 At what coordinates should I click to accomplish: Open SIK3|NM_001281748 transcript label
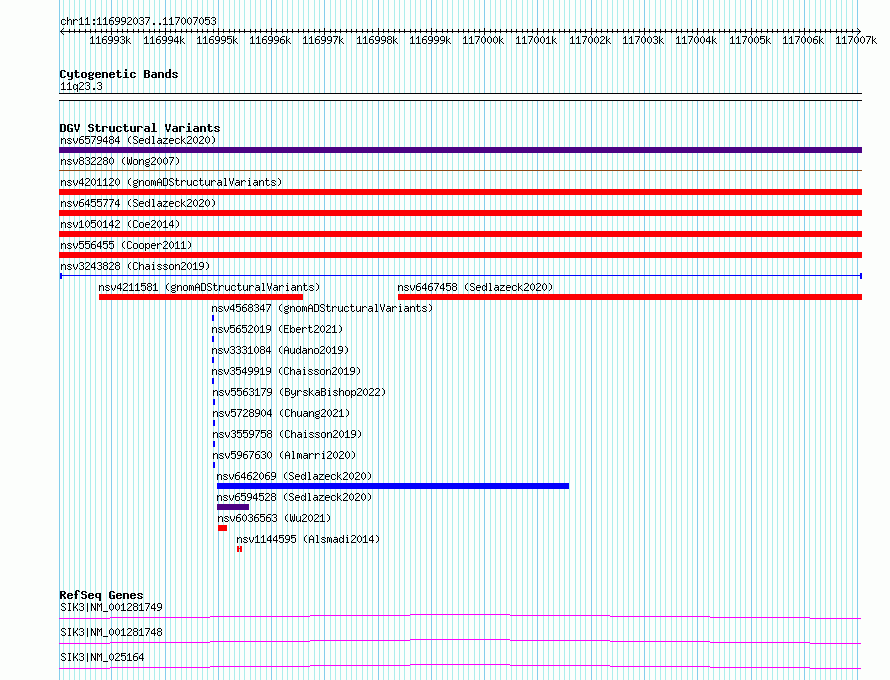pos(111,632)
